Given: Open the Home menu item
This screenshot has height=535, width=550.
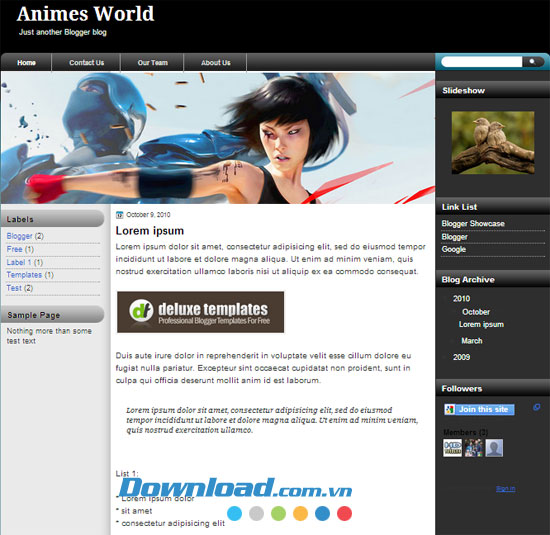Looking at the screenshot, I should coord(26,62).
